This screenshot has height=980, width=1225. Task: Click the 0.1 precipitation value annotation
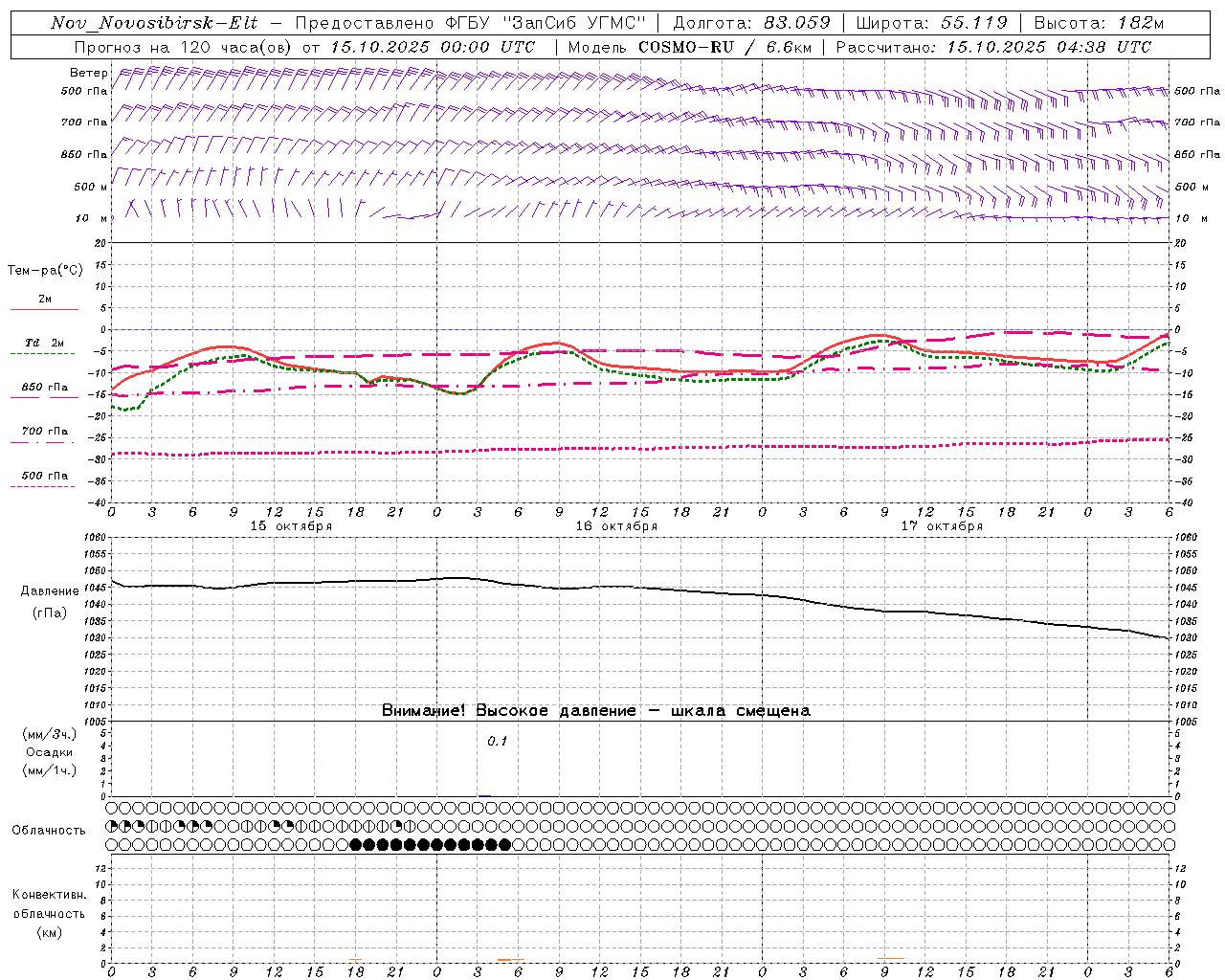tap(498, 742)
